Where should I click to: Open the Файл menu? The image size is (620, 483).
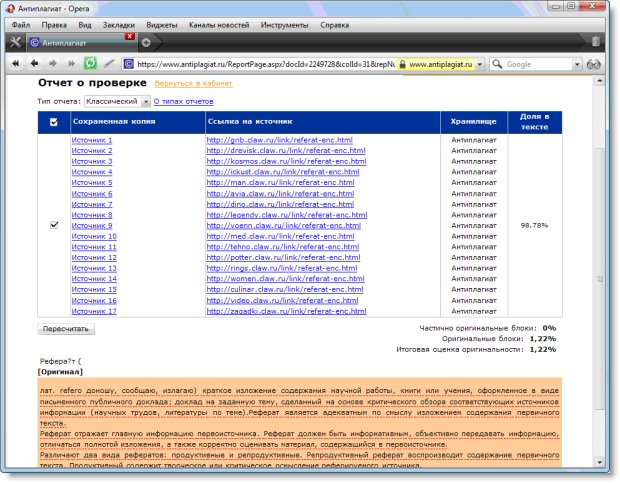coord(21,25)
